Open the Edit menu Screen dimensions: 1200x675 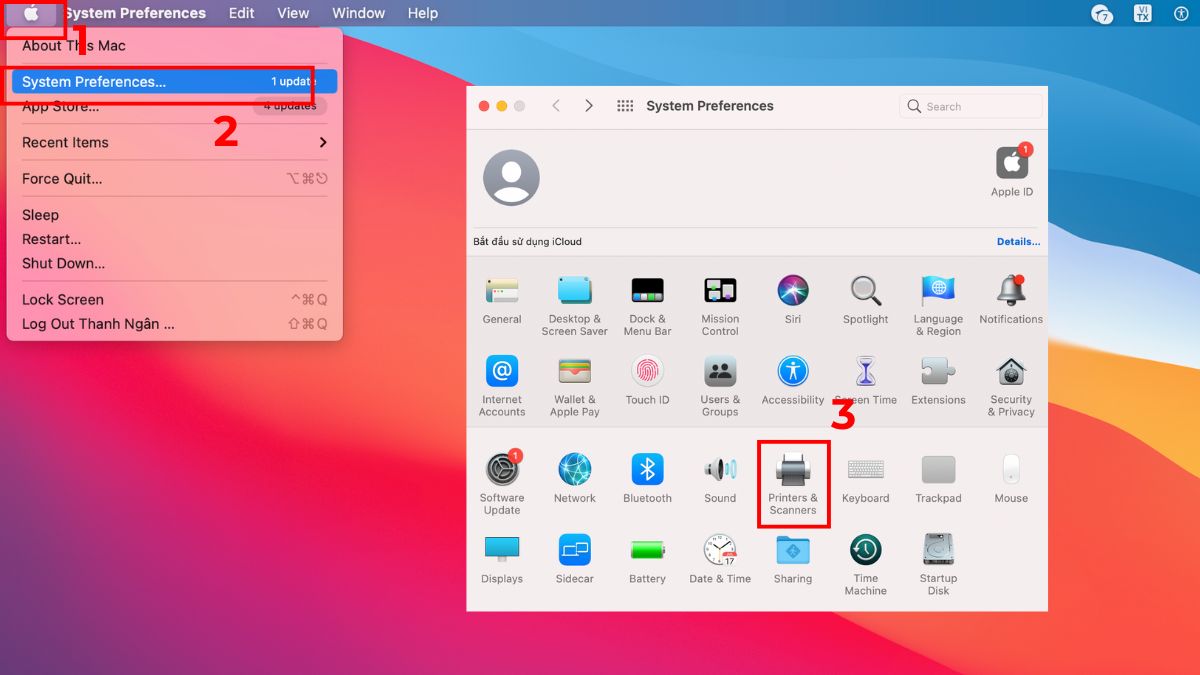click(241, 13)
